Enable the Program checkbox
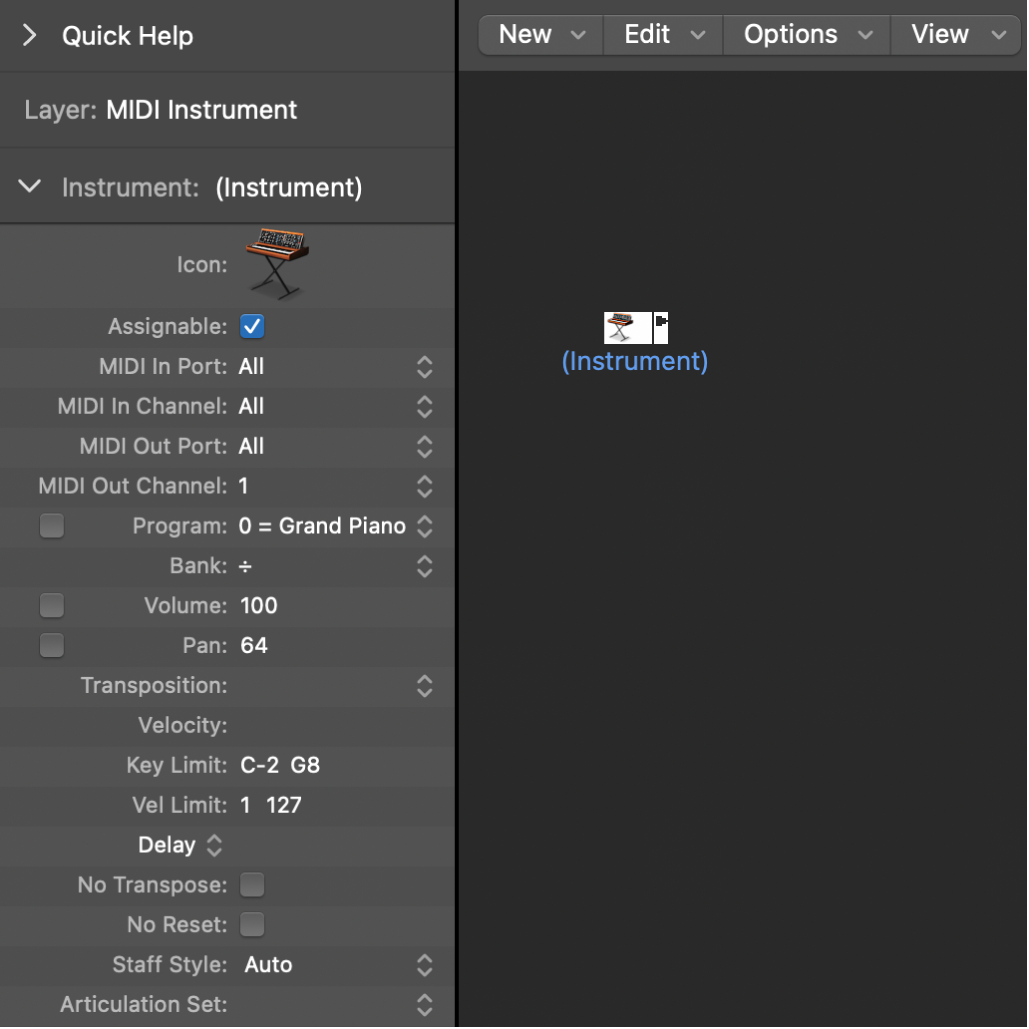Screen dimensions: 1029x1029 [x=51, y=525]
